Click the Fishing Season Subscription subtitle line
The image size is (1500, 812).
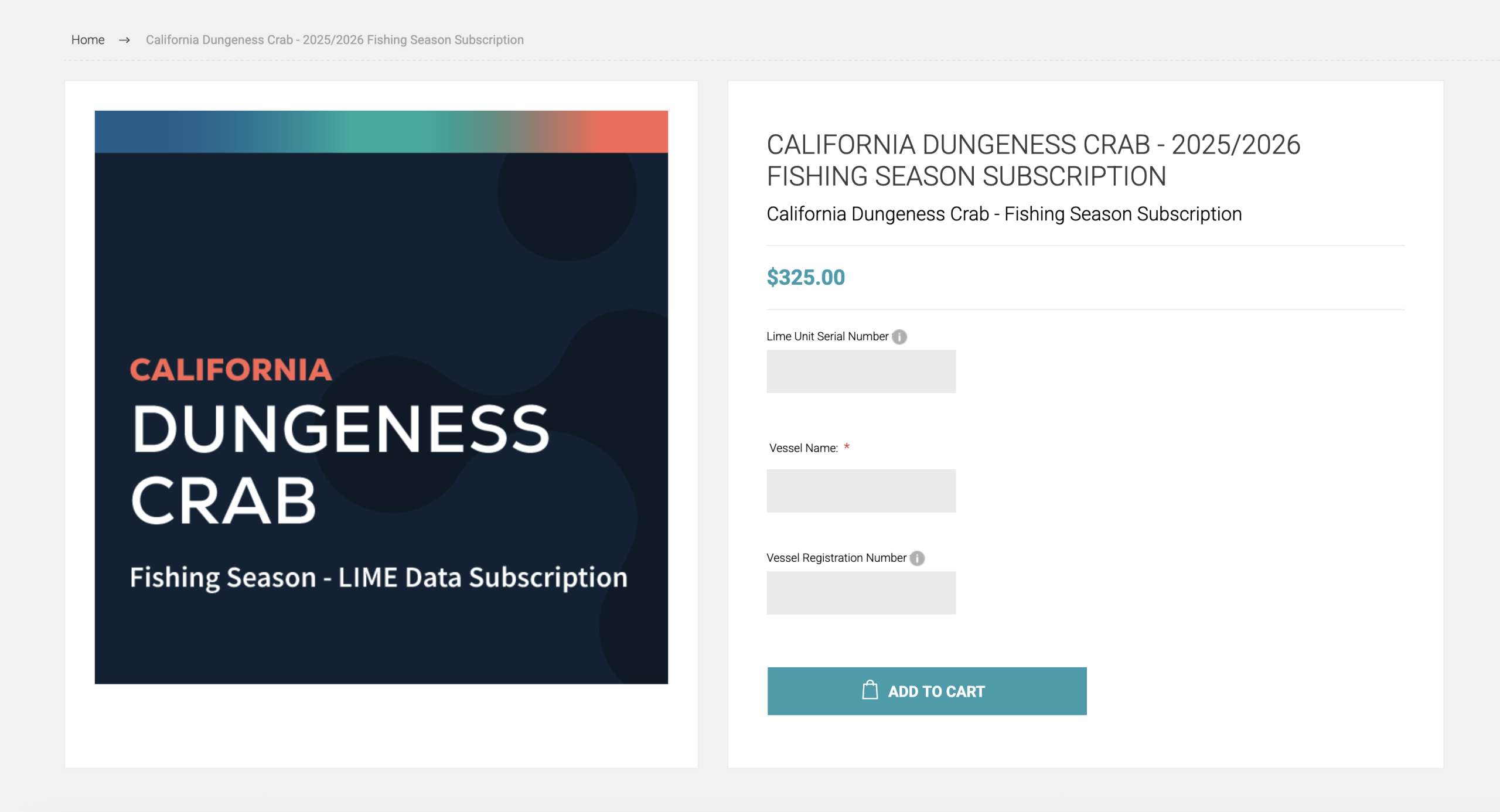tap(1004, 214)
